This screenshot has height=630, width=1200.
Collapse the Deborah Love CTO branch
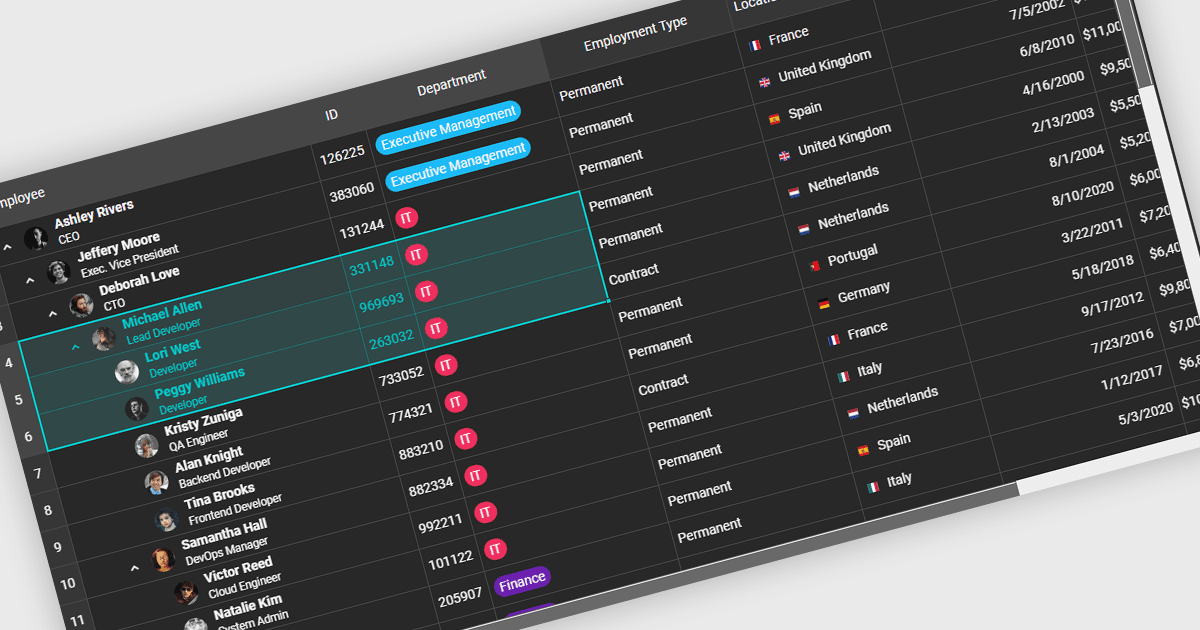[x=53, y=314]
